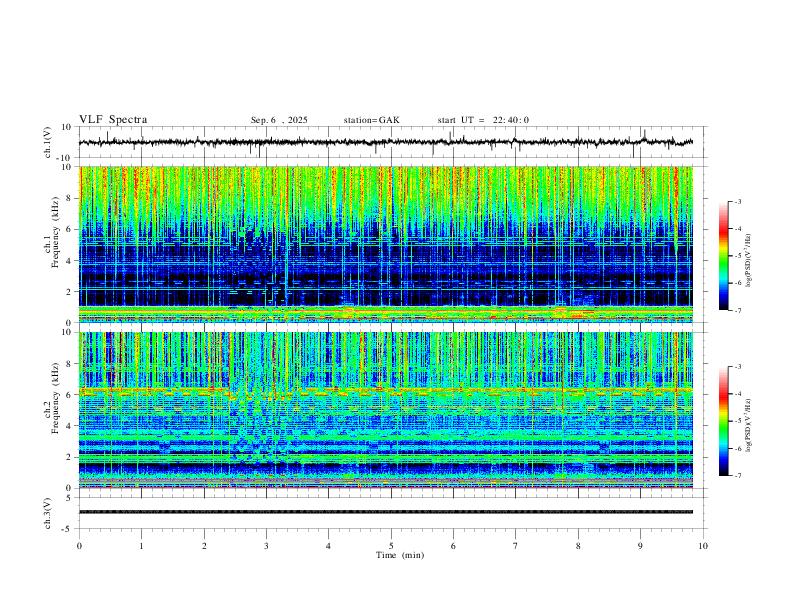Viewport: 792px width, 612px height.
Task: Click the "VLF Spectra" plot title
Action: pos(113,120)
